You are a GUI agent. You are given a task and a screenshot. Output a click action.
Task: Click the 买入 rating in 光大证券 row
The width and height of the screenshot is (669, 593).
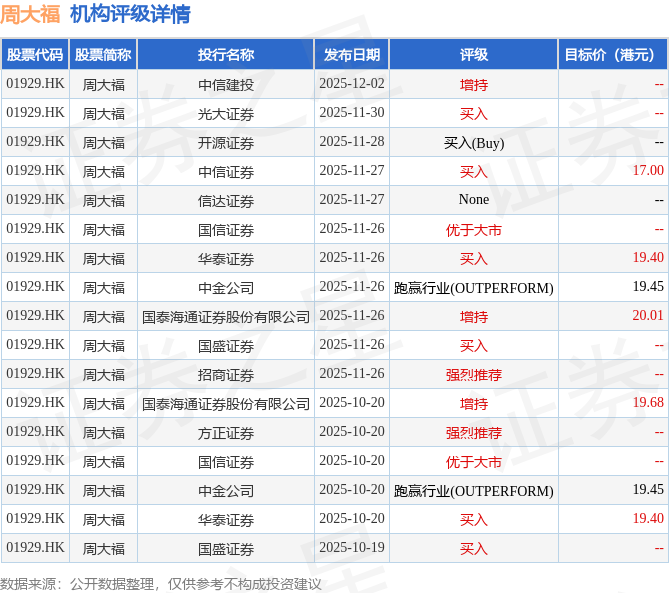point(474,113)
